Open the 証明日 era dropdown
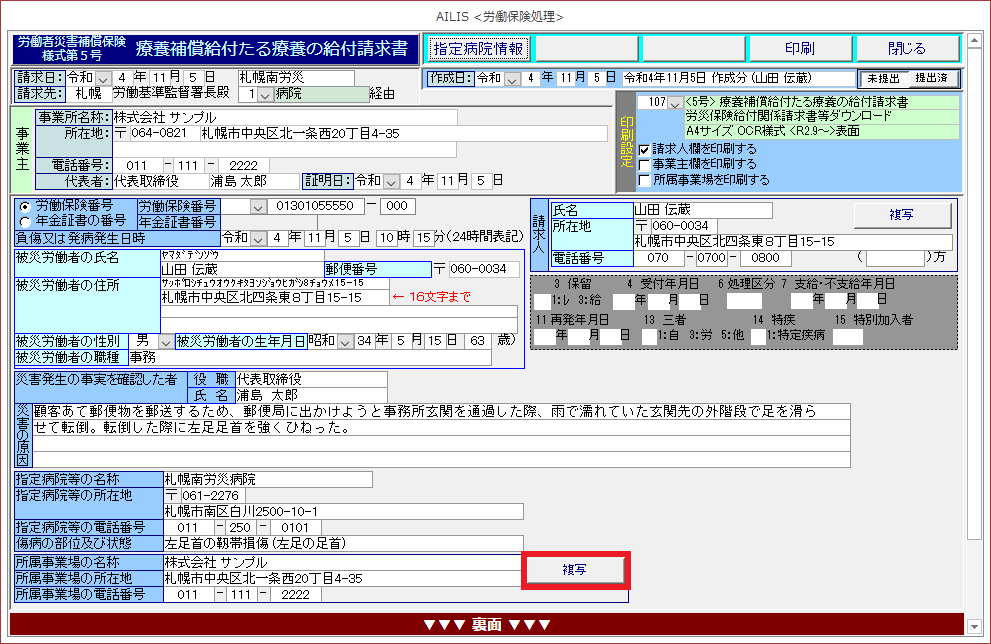 [392, 181]
